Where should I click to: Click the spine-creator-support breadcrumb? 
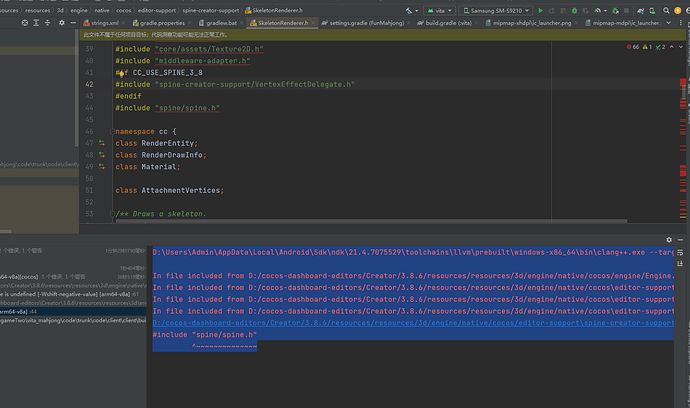click(211, 10)
